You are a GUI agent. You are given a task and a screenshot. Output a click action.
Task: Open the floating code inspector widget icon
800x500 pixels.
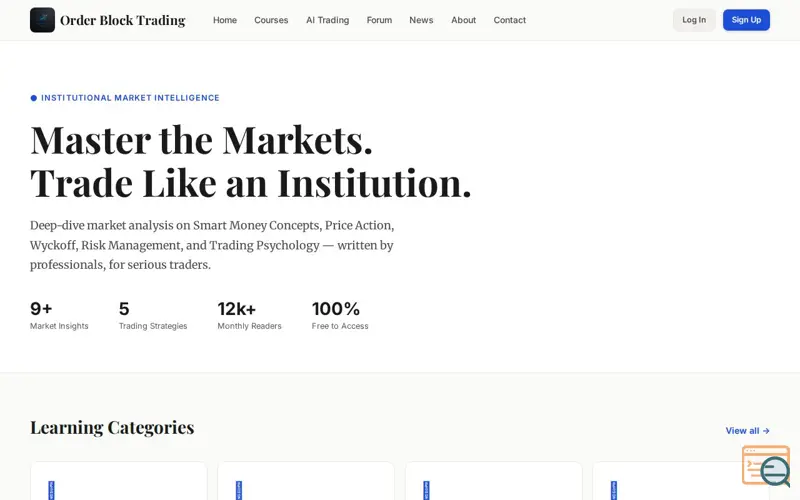[766, 466]
